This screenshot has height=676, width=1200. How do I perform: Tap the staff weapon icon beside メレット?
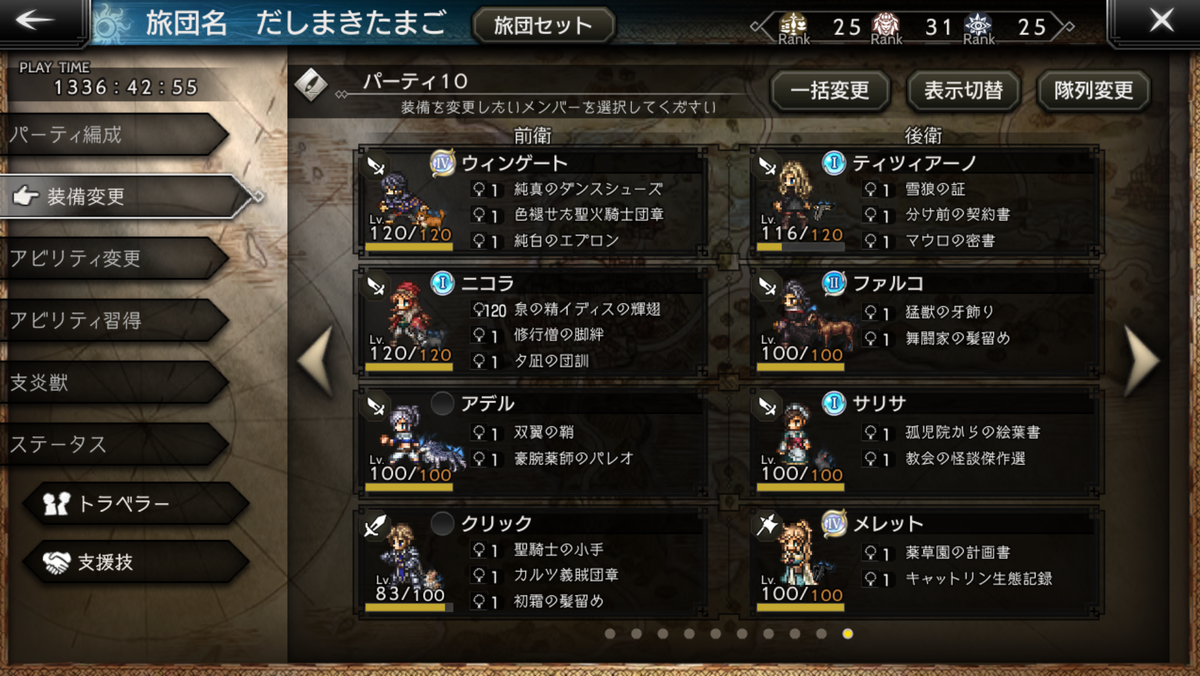(x=768, y=525)
